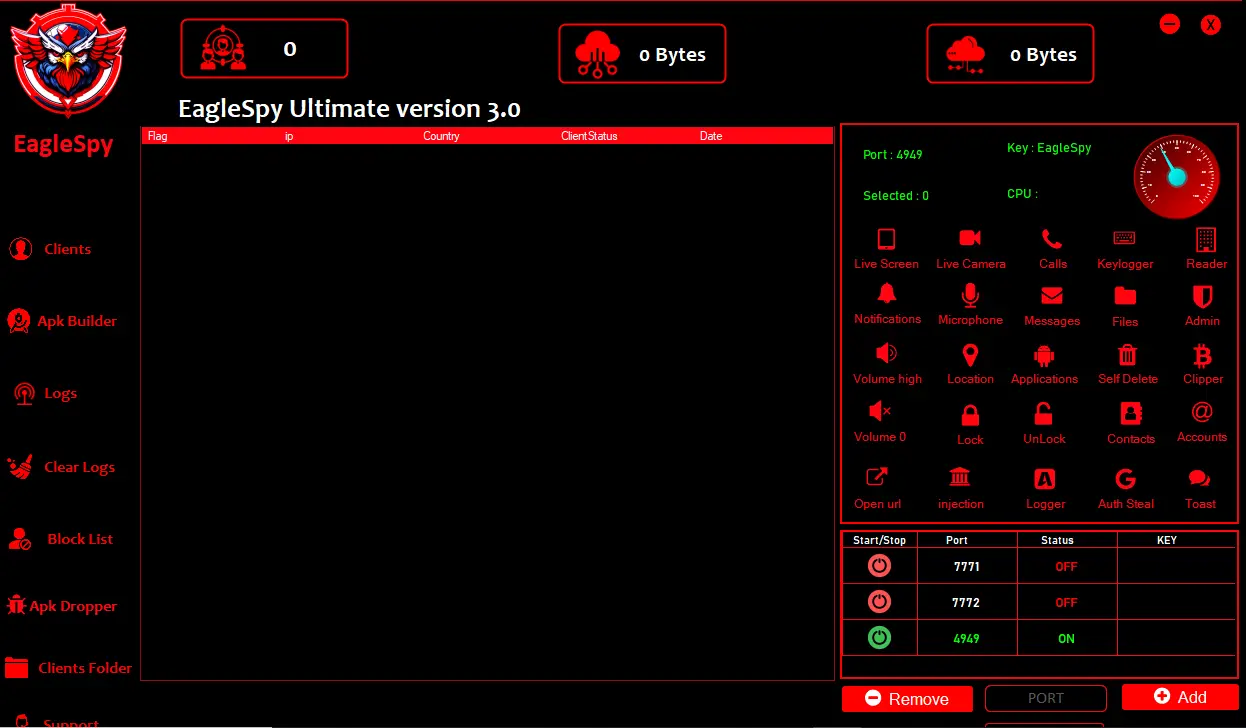Image resolution: width=1246 pixels, height=728 pixels.
Task: Click the CPU gauge dial
Action: [x=1176, y=177]
